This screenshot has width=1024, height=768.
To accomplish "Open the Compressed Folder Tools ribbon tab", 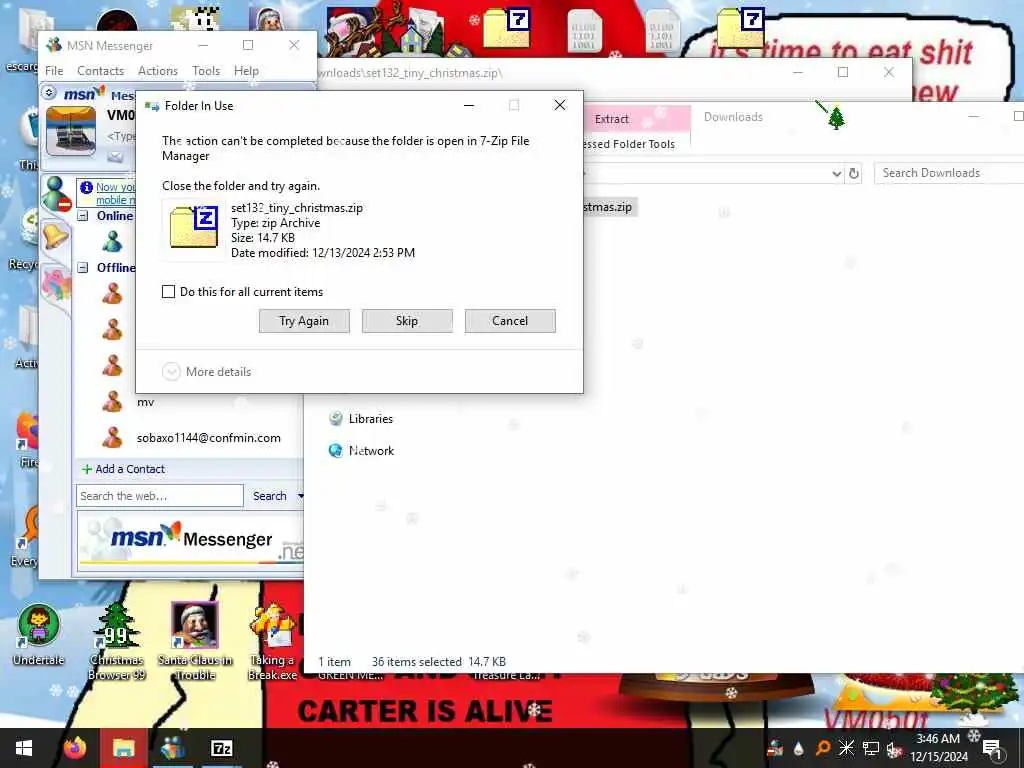I will click(629, 144).
